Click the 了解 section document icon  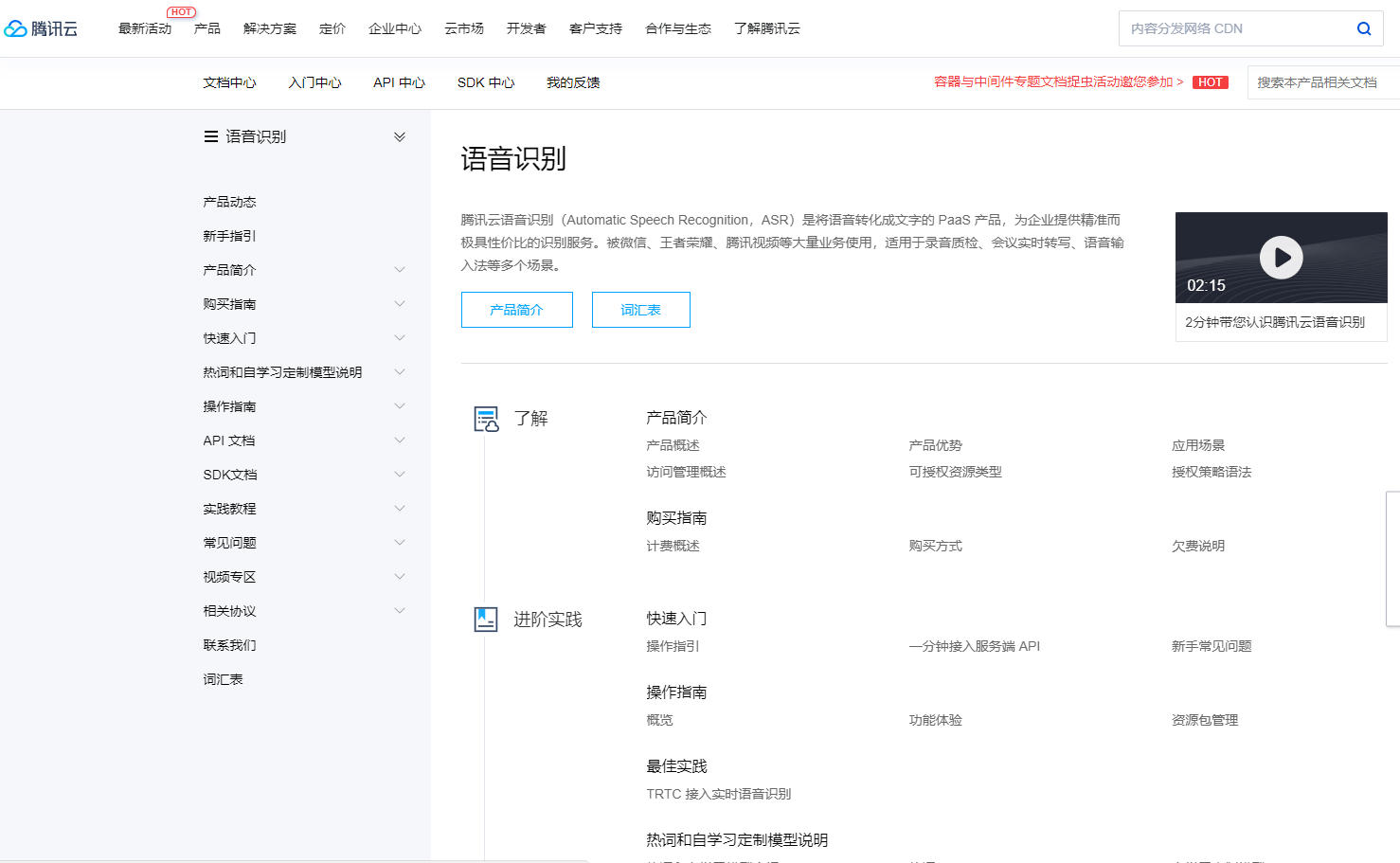click(x=486, y=419)
